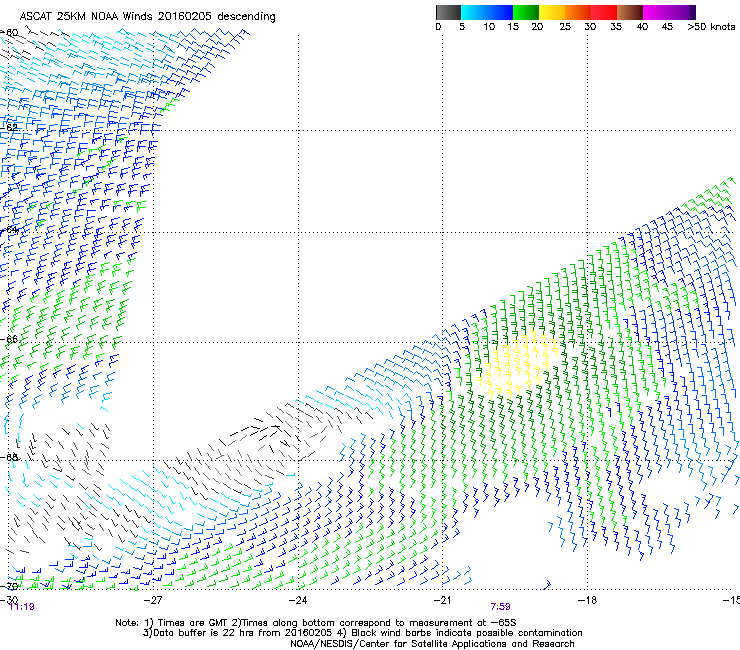
Task: Click the magenta 40-45 knots legend segment
Action: tap(656, 12)
